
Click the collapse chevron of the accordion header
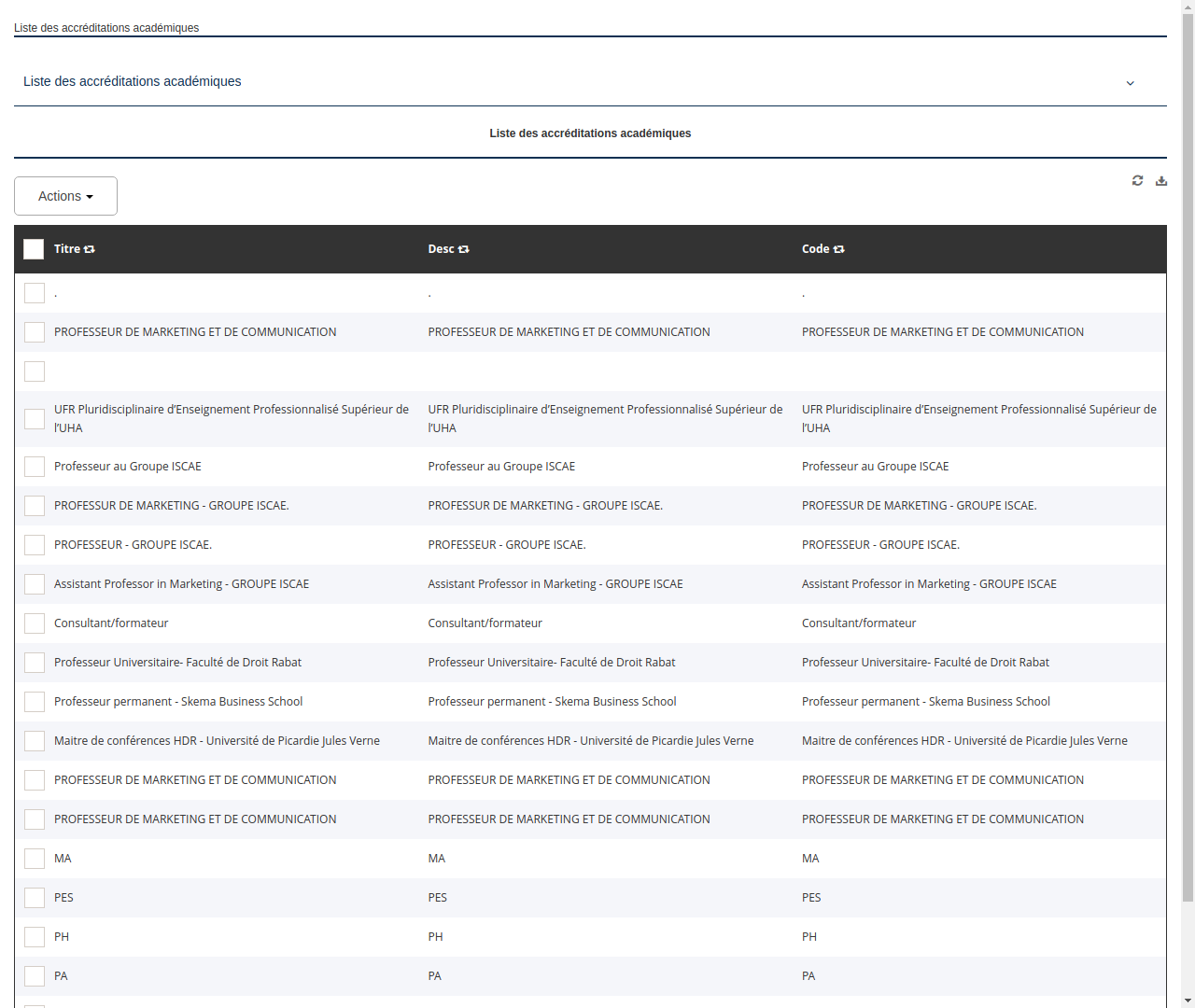pyautogui.click(x=1130, y=83)
